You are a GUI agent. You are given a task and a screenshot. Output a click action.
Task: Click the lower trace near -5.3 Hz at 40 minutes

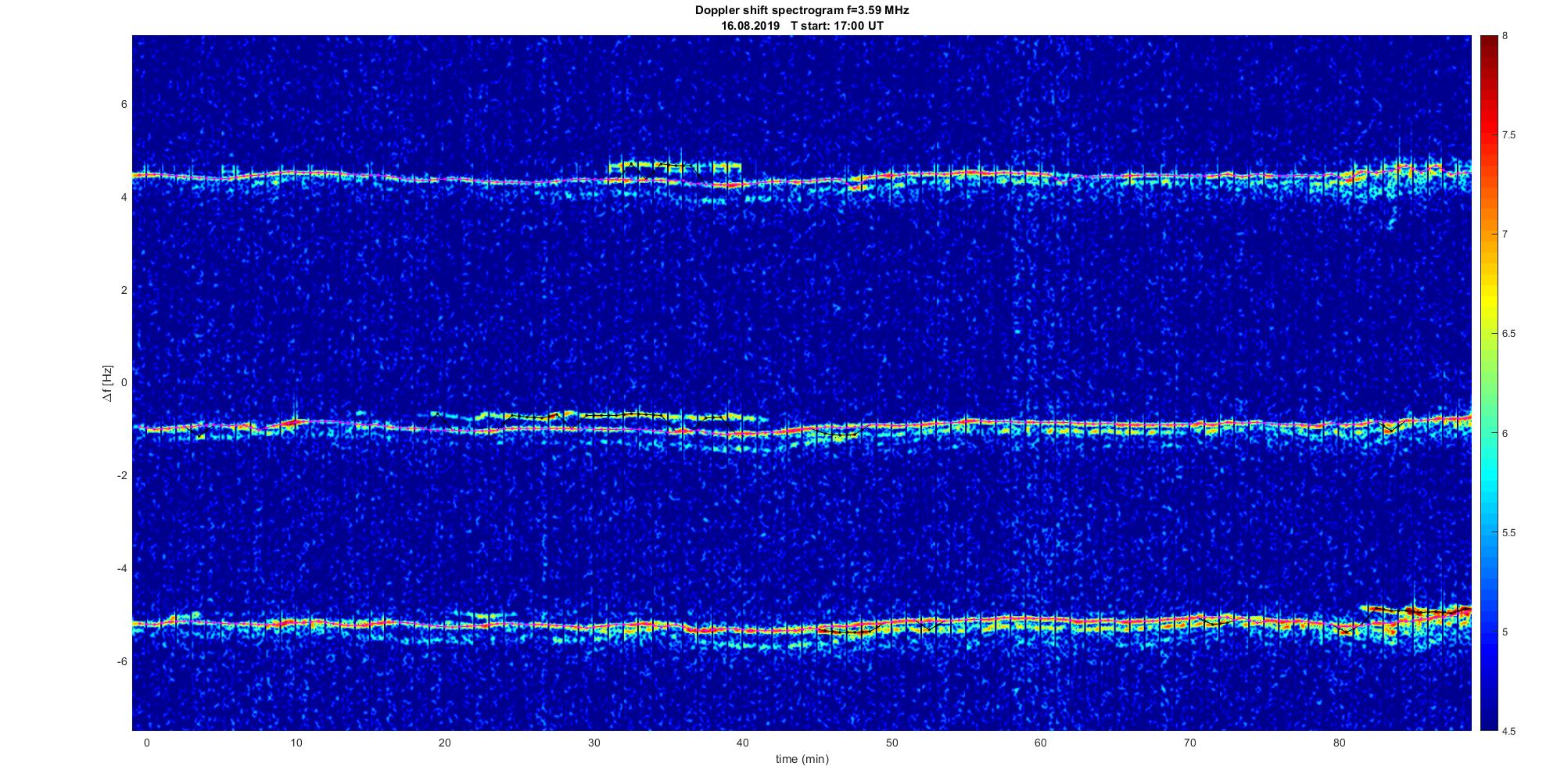(x=743, y=630)
